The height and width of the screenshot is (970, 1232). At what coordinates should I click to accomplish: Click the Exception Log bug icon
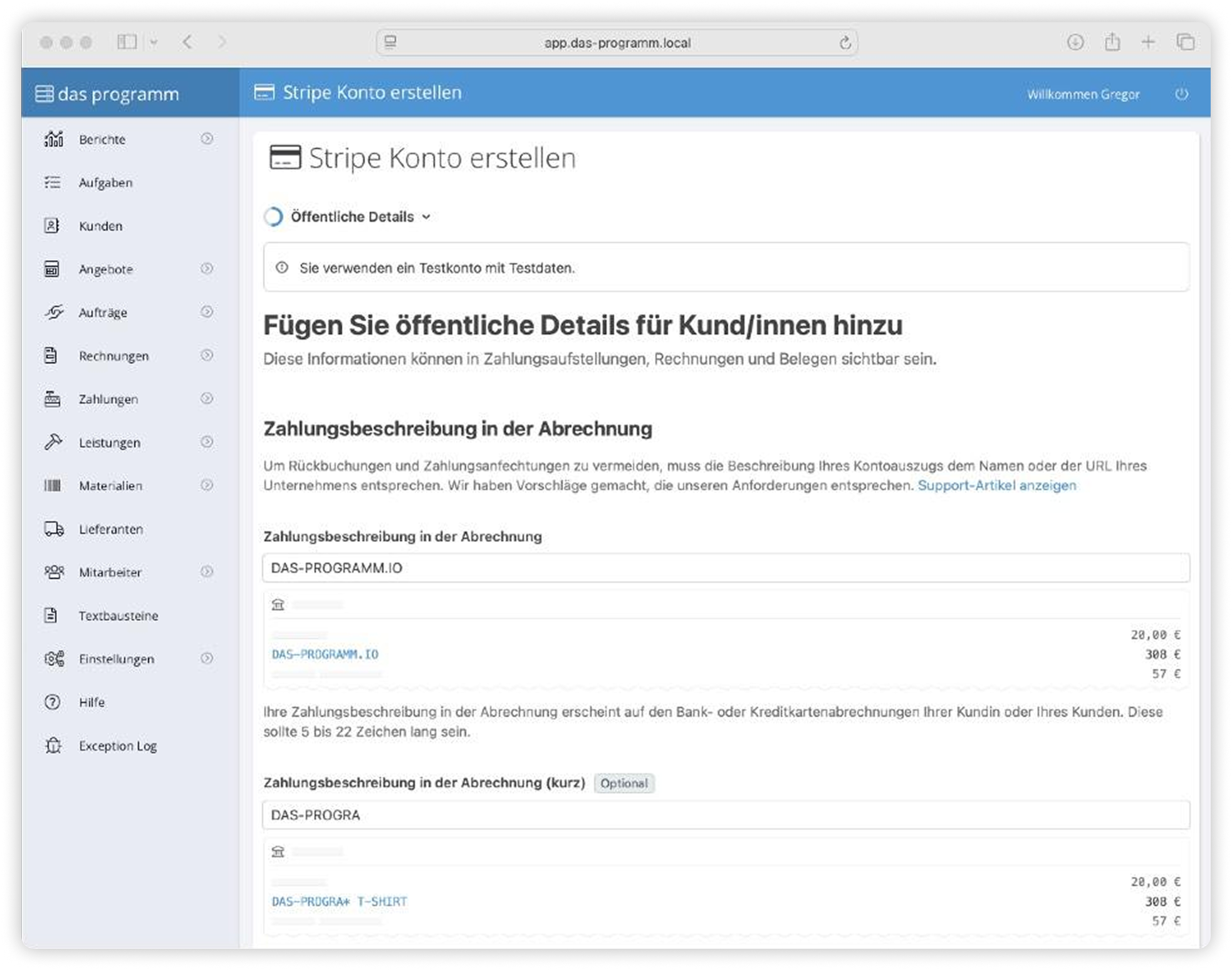53,746
